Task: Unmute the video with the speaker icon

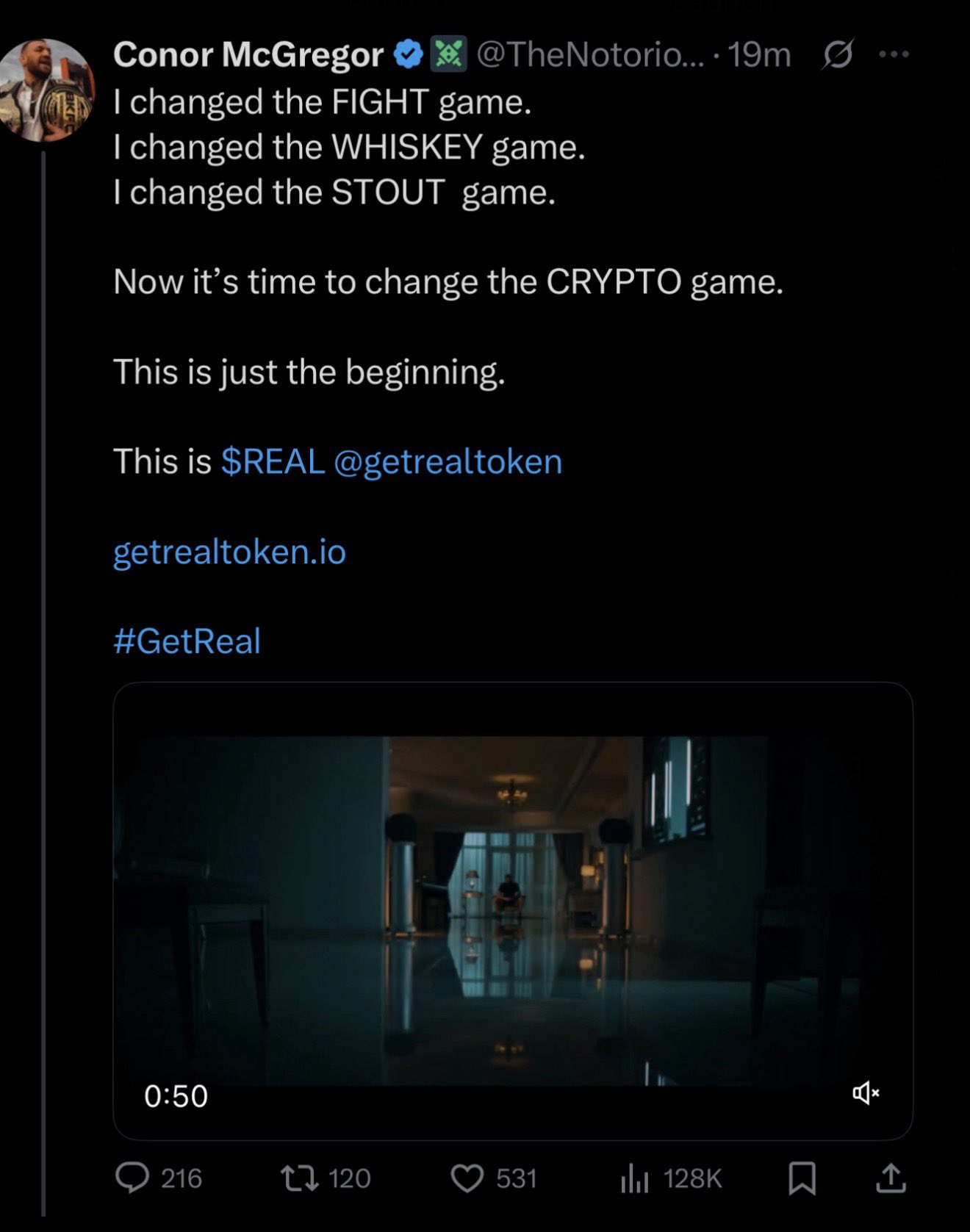Action: 866,1093
